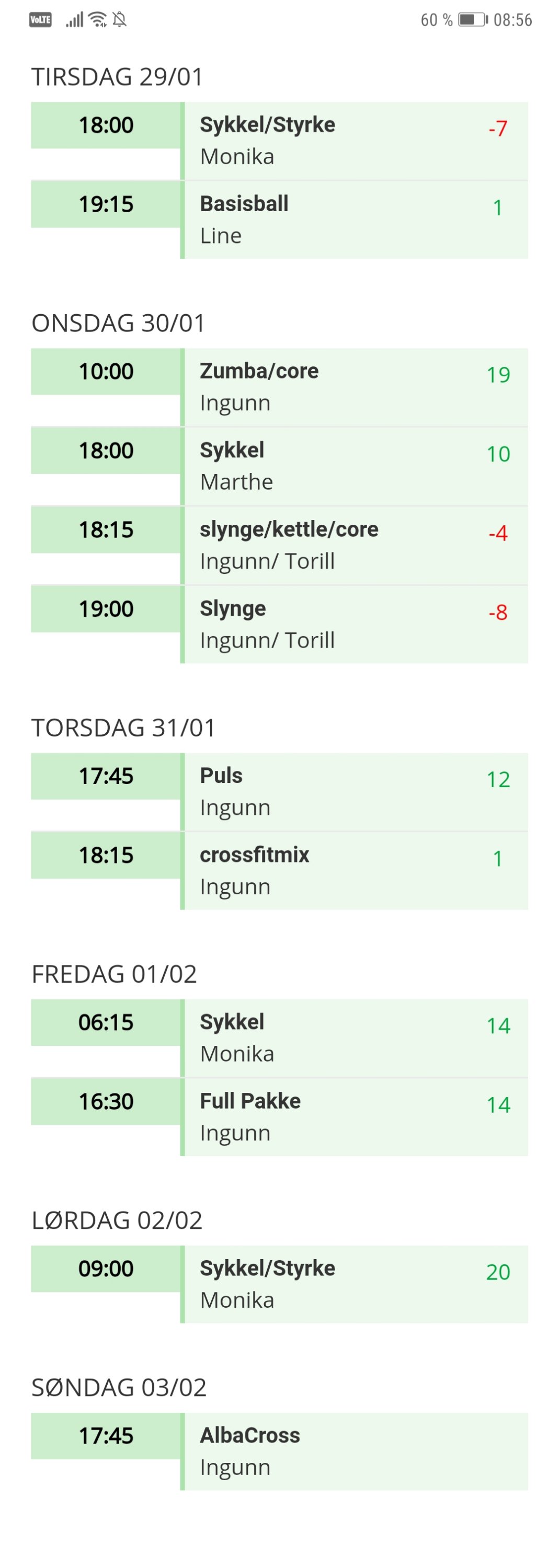Viewport: 559px width, 1568px height.
Task: Tap the 20 available spots on Saturday
Action: [497, 1272]
